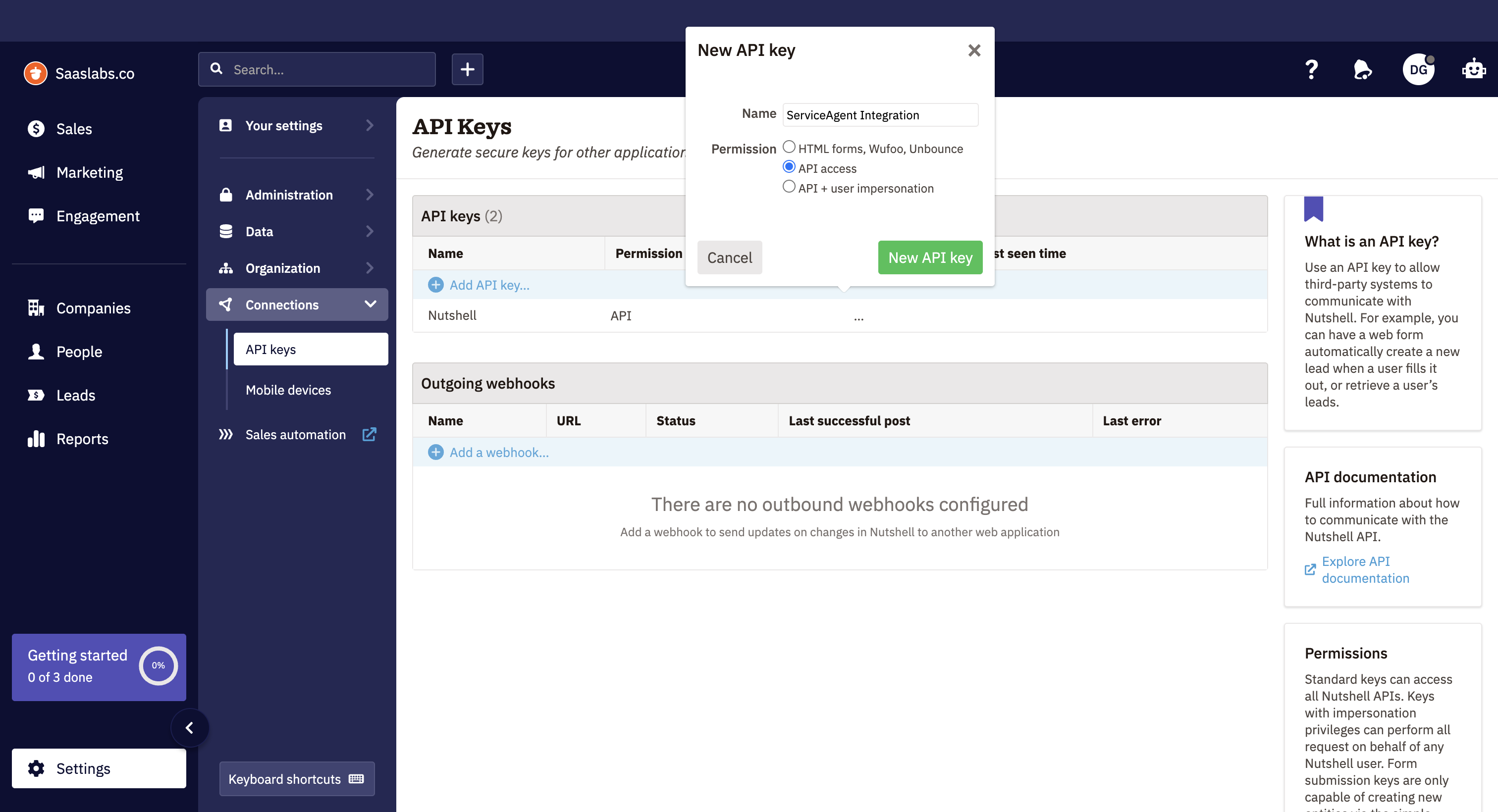Click the green New API key button
The width and height of the screenshot is (1498, 812).
[930, 257]
